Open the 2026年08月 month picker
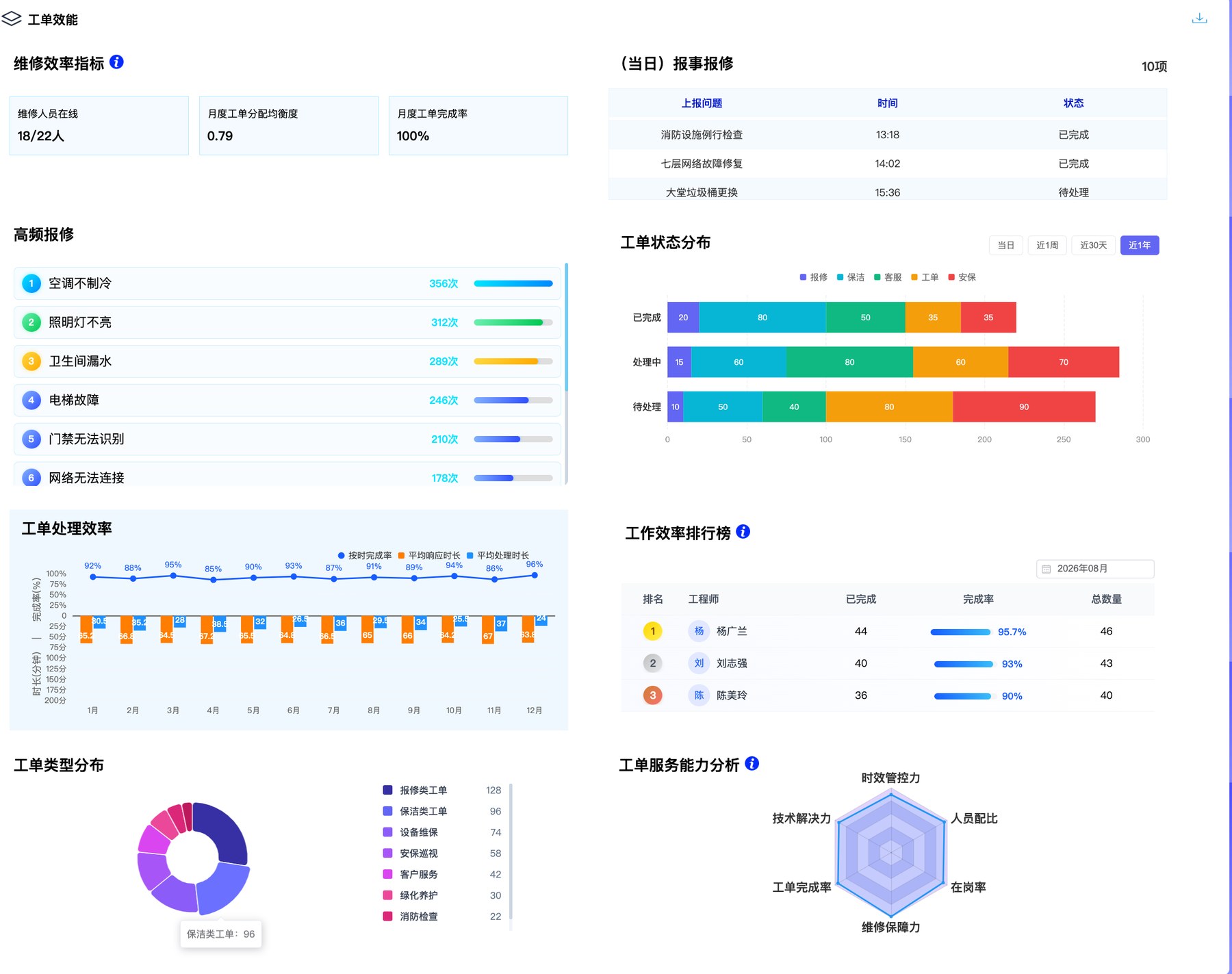 point(1095,569)
